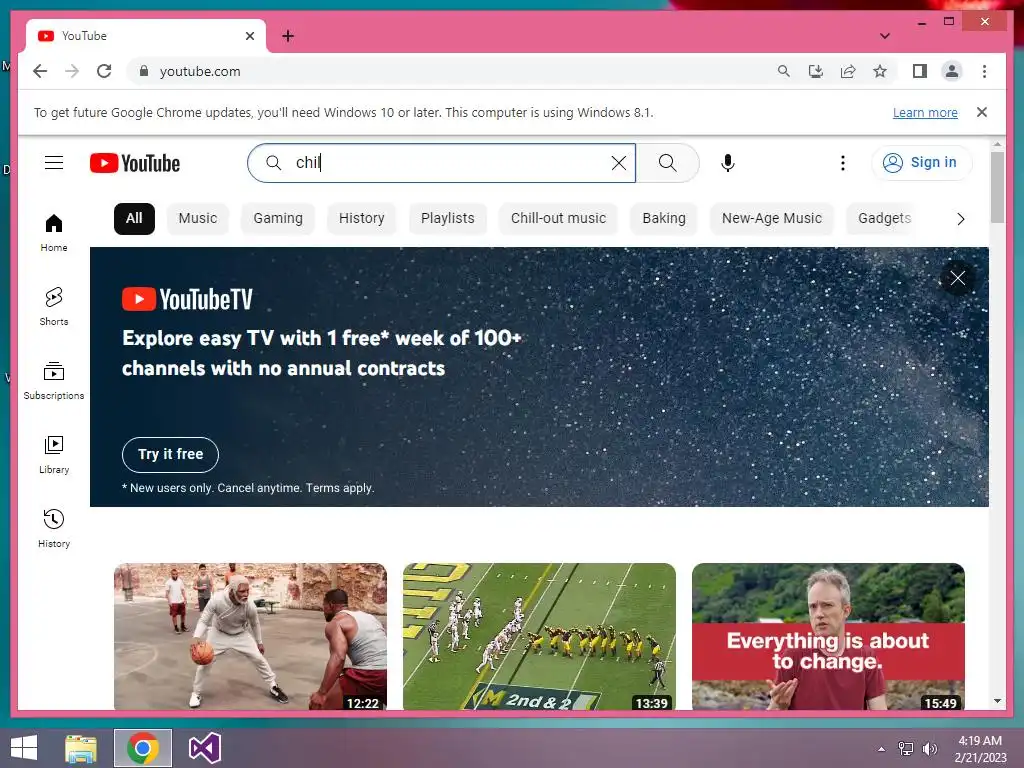Open Chrome profile avatar

(x=952, y=71)
